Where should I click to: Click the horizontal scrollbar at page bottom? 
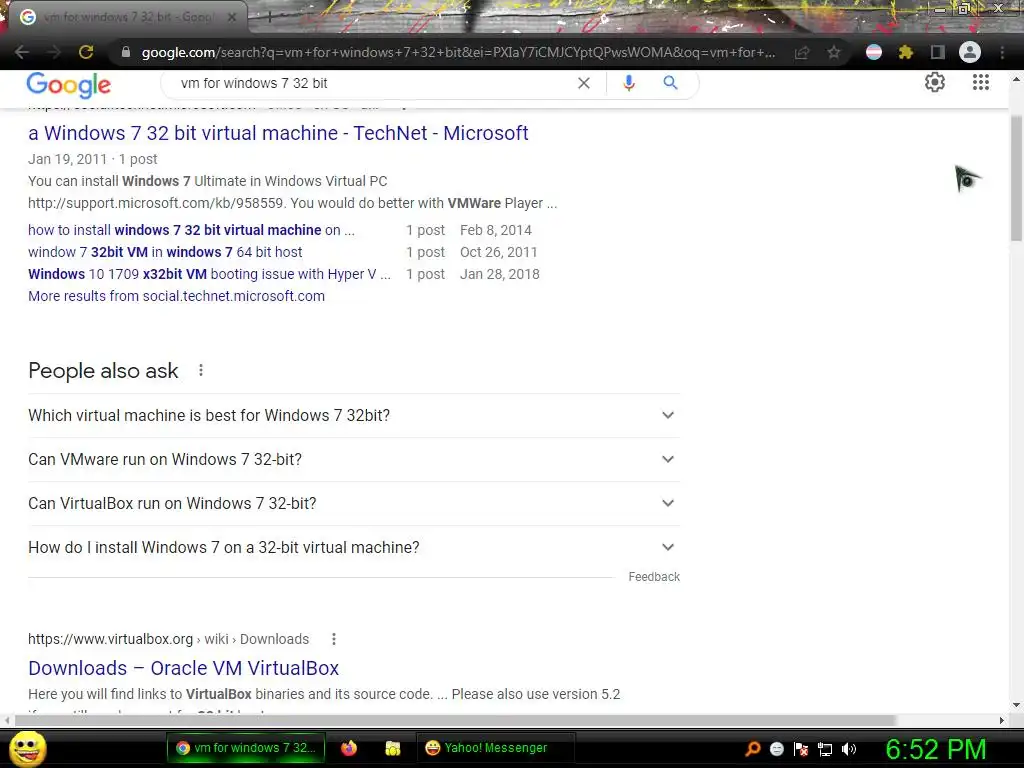(x=455, y=720)
